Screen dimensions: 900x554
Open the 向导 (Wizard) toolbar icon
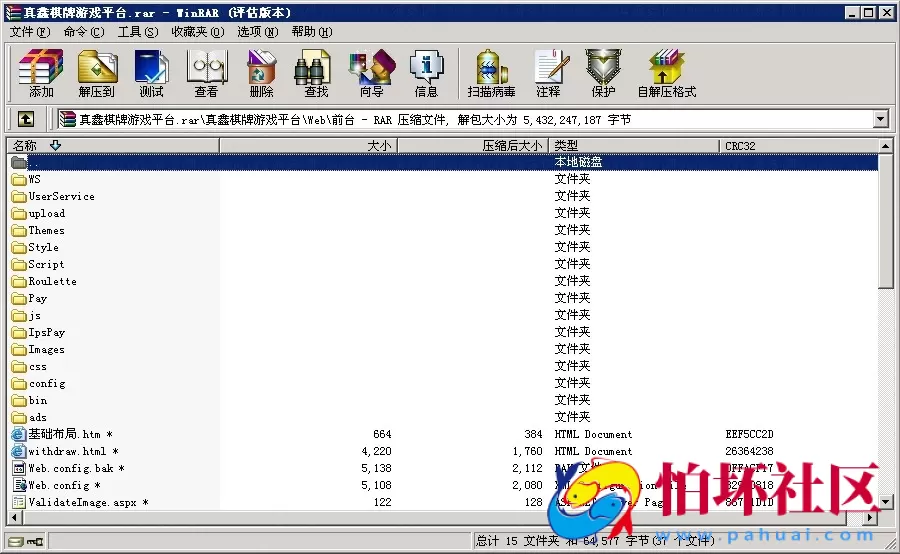click(x=372, y=73)
